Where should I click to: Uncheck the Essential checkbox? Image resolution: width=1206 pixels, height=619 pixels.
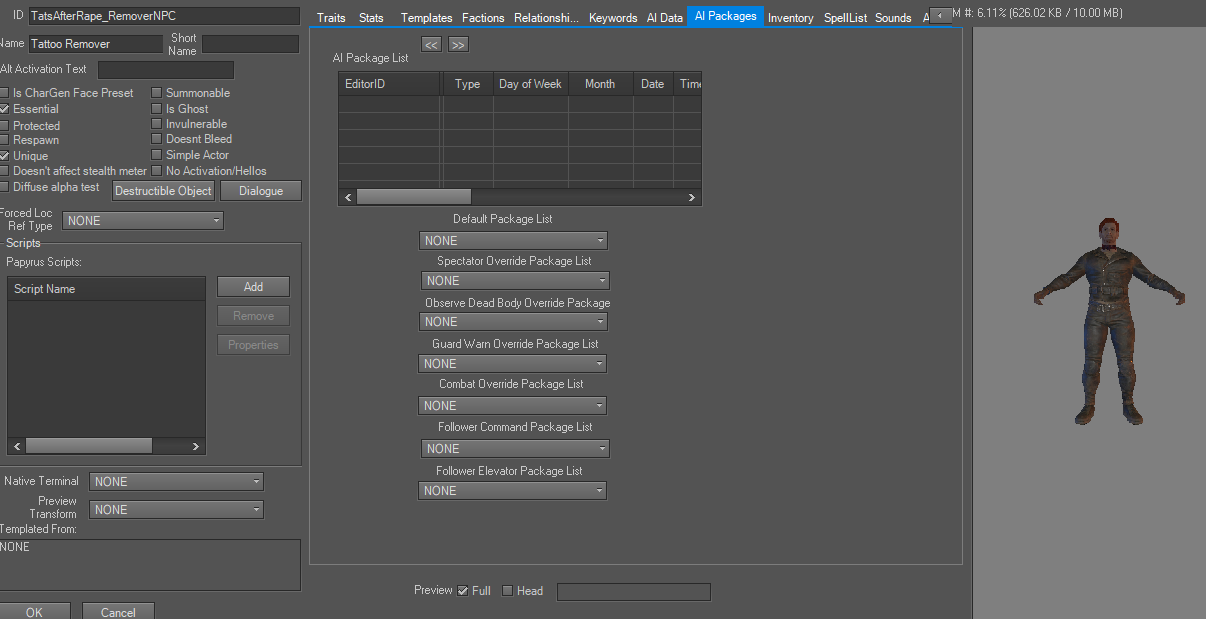coord(5,109)
